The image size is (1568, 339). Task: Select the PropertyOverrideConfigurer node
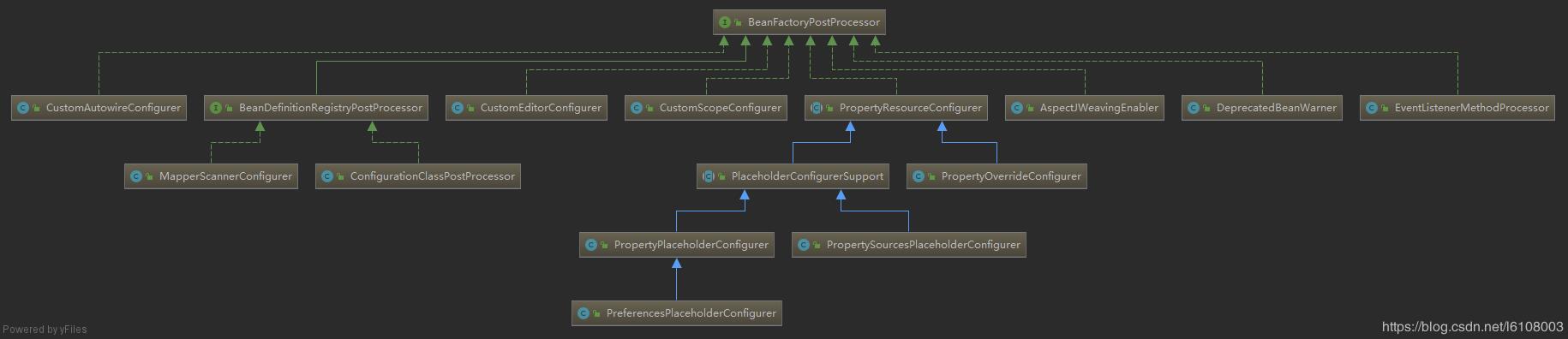tap(996, 176)
